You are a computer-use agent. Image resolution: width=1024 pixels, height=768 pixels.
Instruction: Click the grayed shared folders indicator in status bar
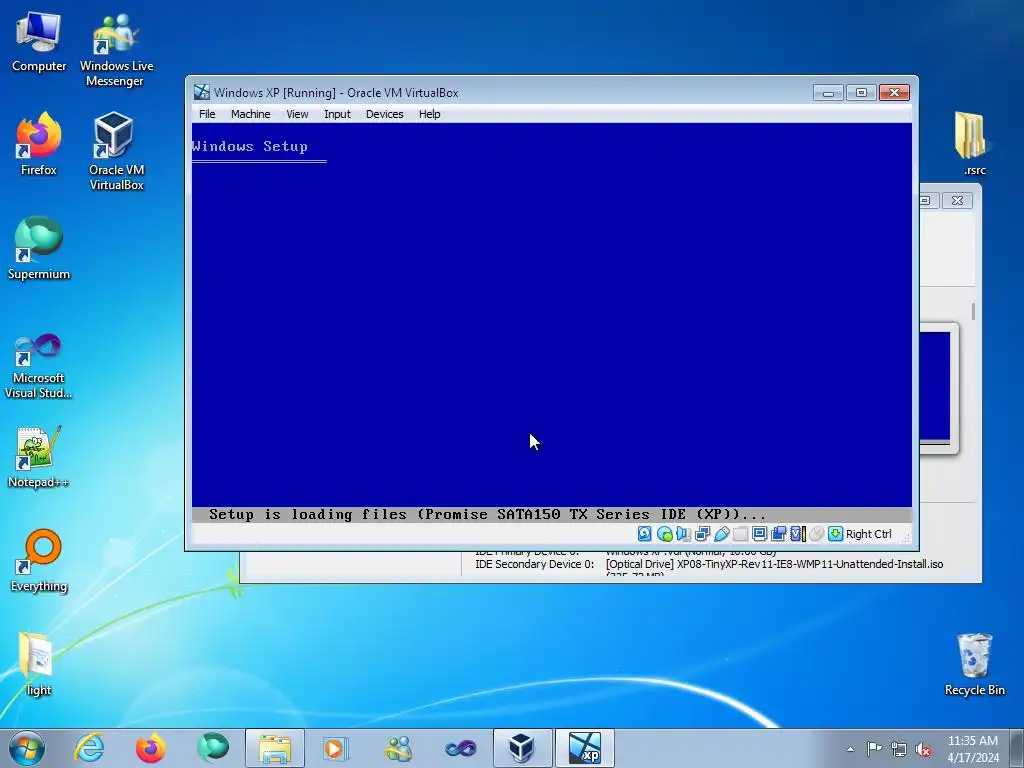pyautogui.click(x=741, y=534)
